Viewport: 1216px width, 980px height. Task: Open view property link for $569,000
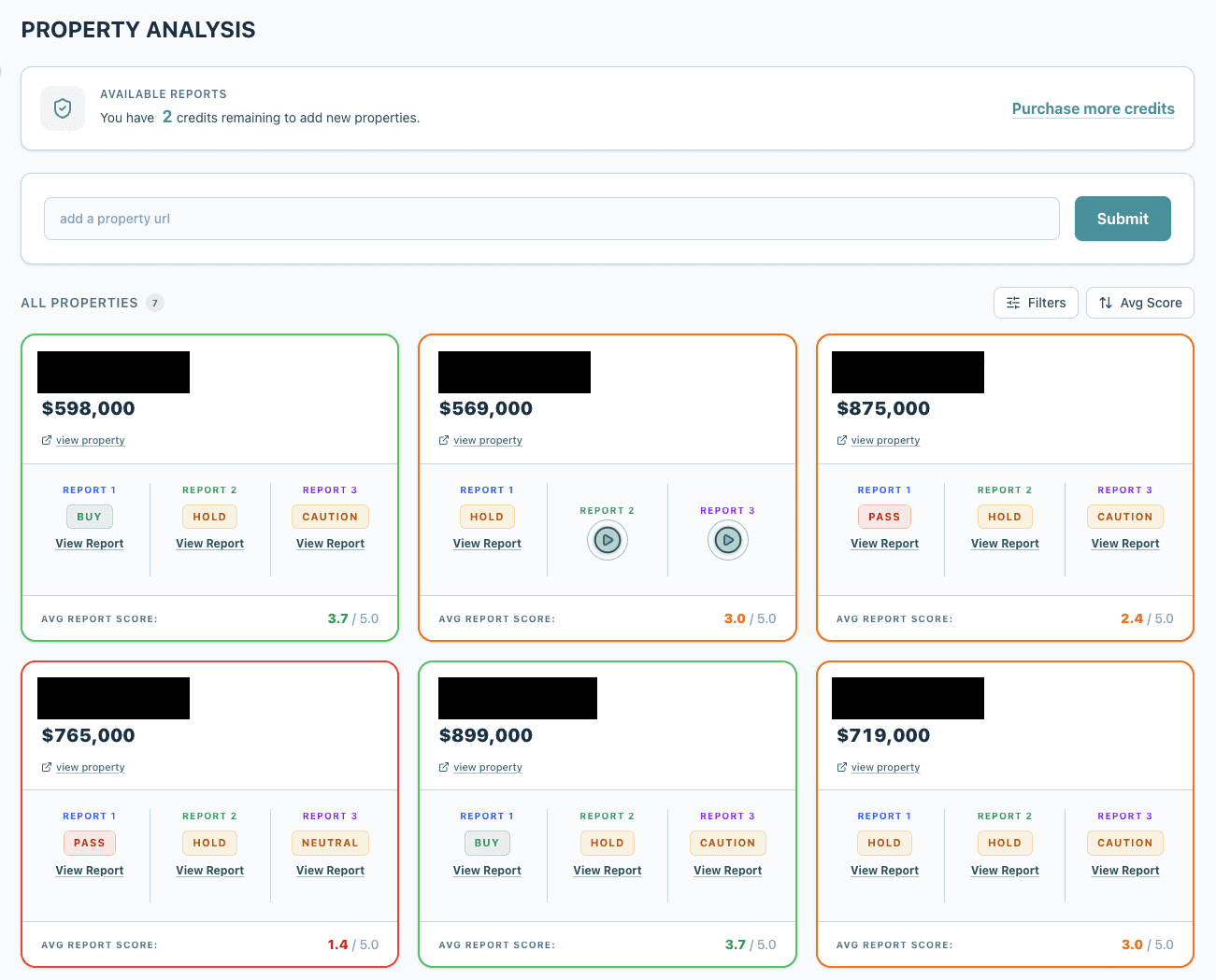tap(488, 440)
